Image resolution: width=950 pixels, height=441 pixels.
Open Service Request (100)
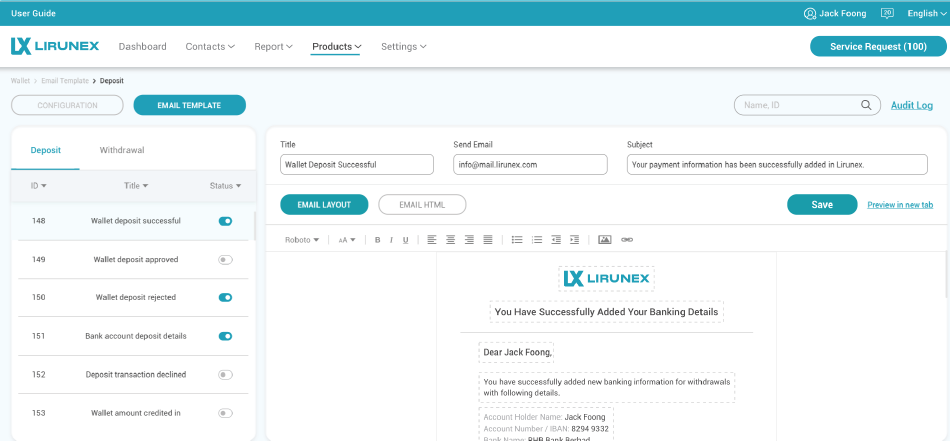tap(878, 47)
